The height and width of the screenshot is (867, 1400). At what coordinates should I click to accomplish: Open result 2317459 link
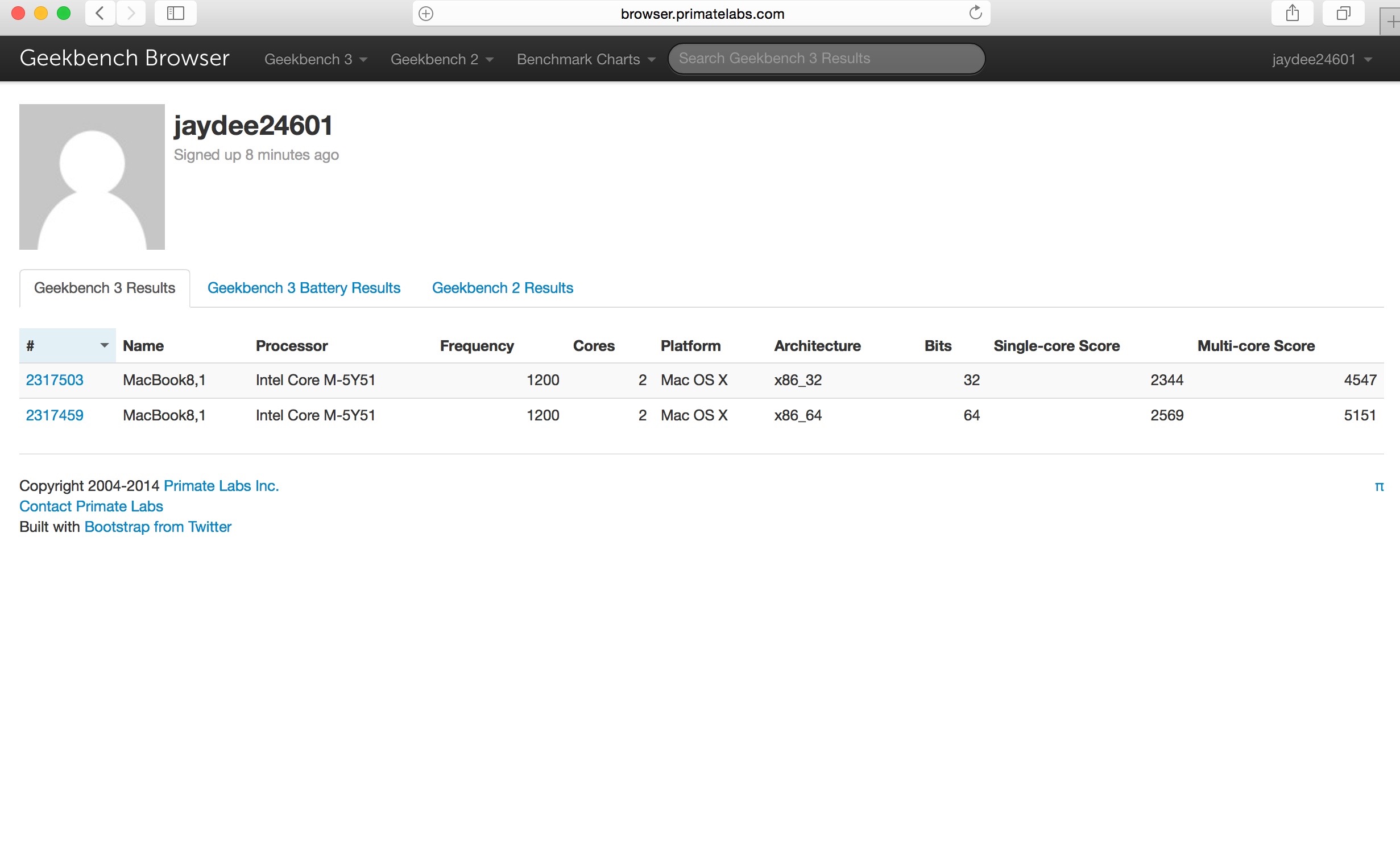55,415
